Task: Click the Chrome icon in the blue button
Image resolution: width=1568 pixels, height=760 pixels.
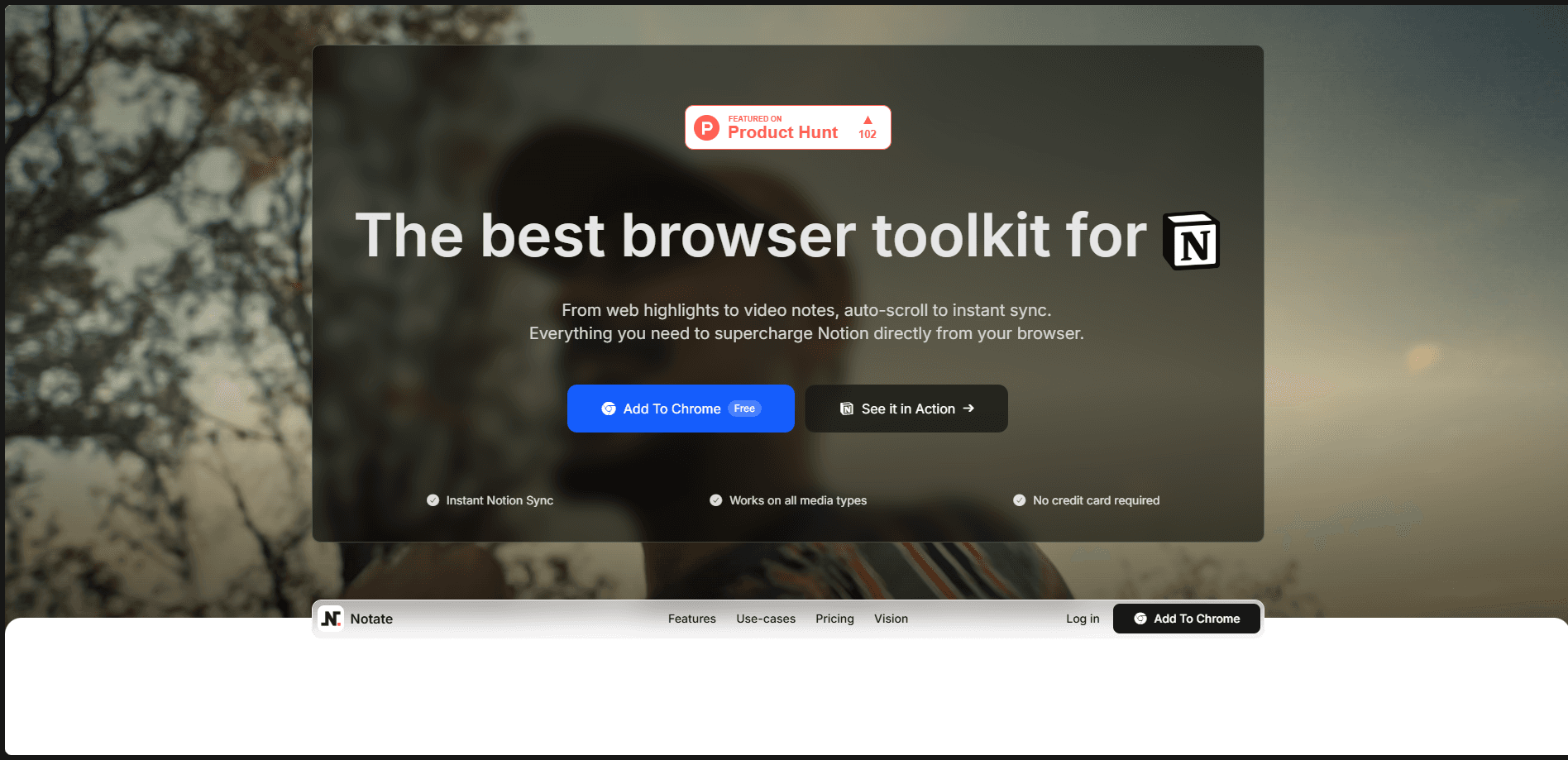Action: pos(609,409)
